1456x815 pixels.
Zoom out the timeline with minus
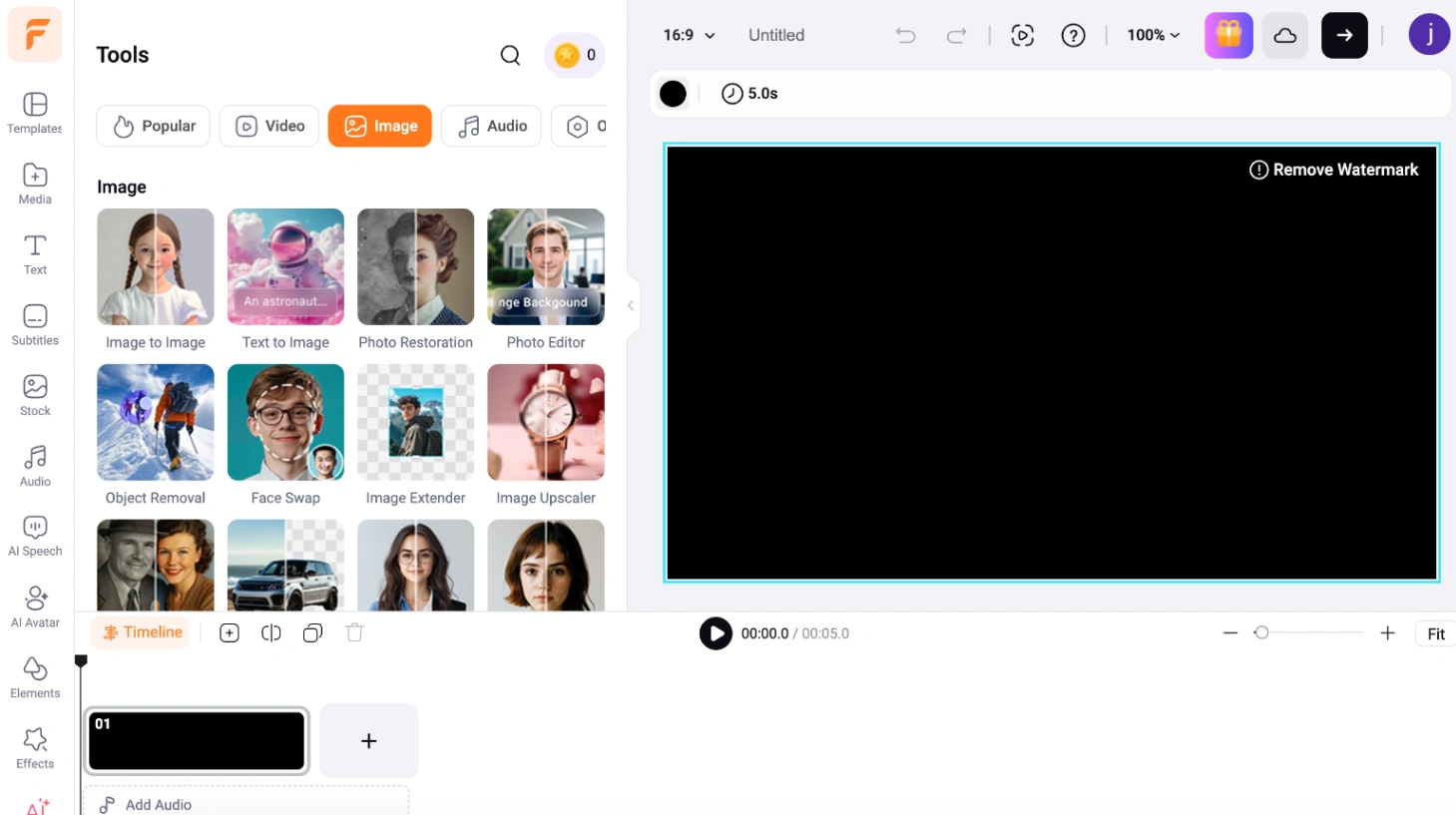[x=1230, y=633]
